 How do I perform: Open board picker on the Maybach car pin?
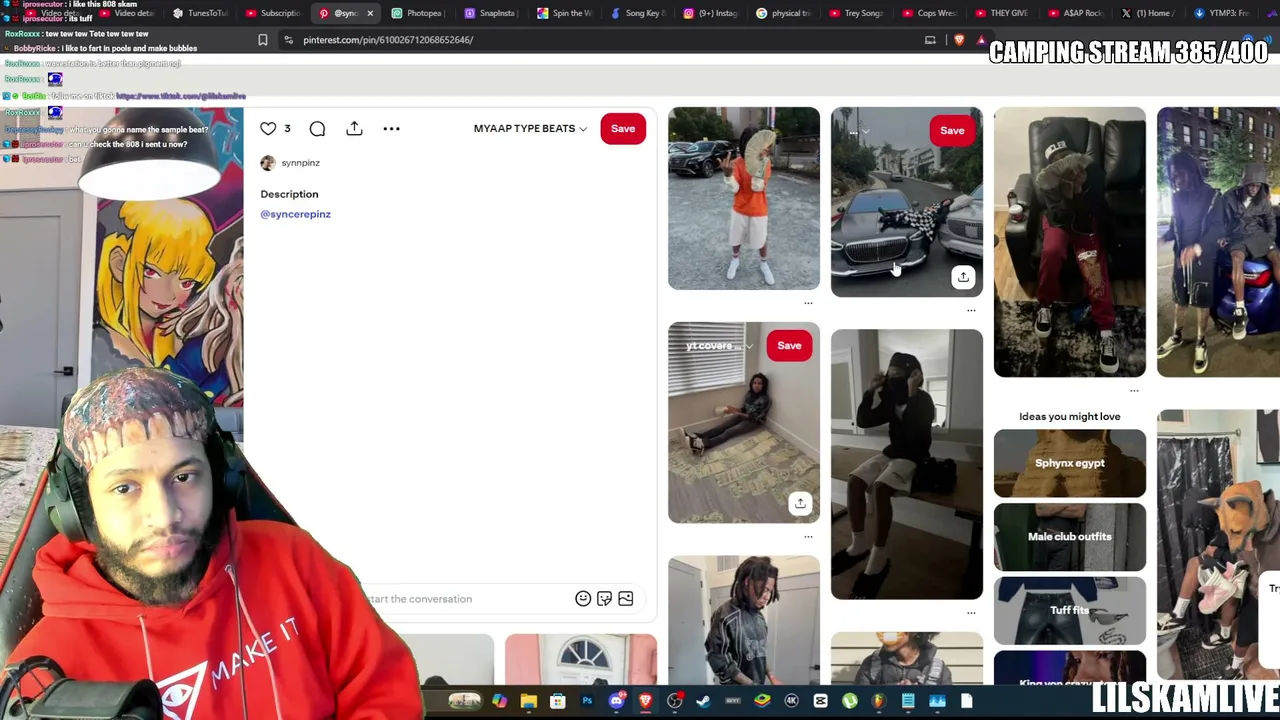(x=858, y=131)
